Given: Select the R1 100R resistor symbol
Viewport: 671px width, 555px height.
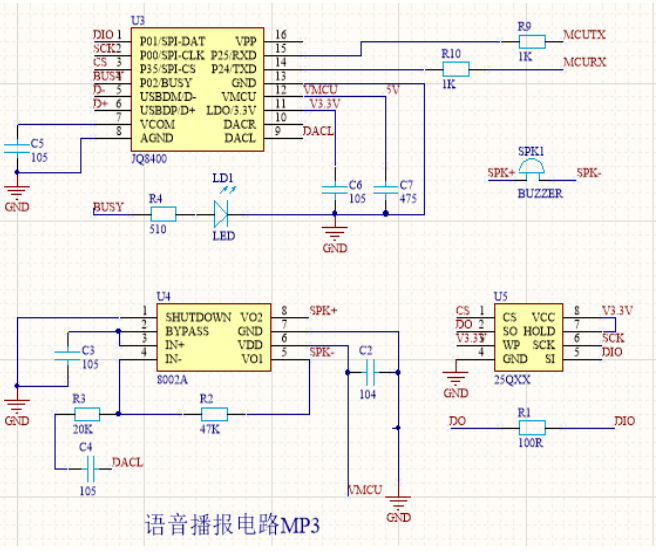Looking at the screenshot, I should [532, 427].
